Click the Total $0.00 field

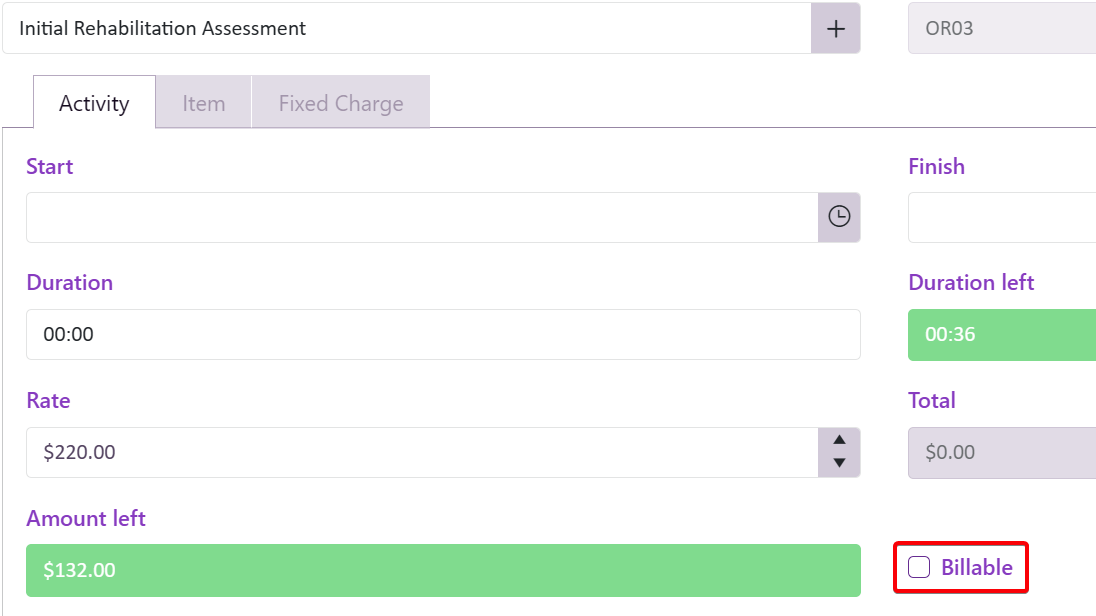click(x=1000, y=452)
